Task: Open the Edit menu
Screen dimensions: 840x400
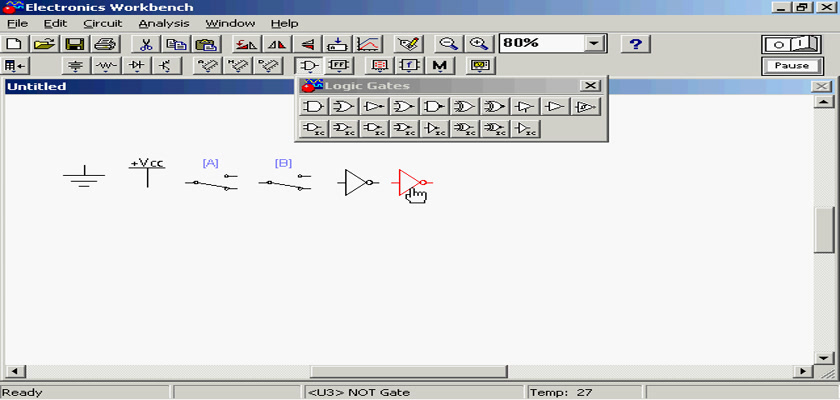Action: 55,24
